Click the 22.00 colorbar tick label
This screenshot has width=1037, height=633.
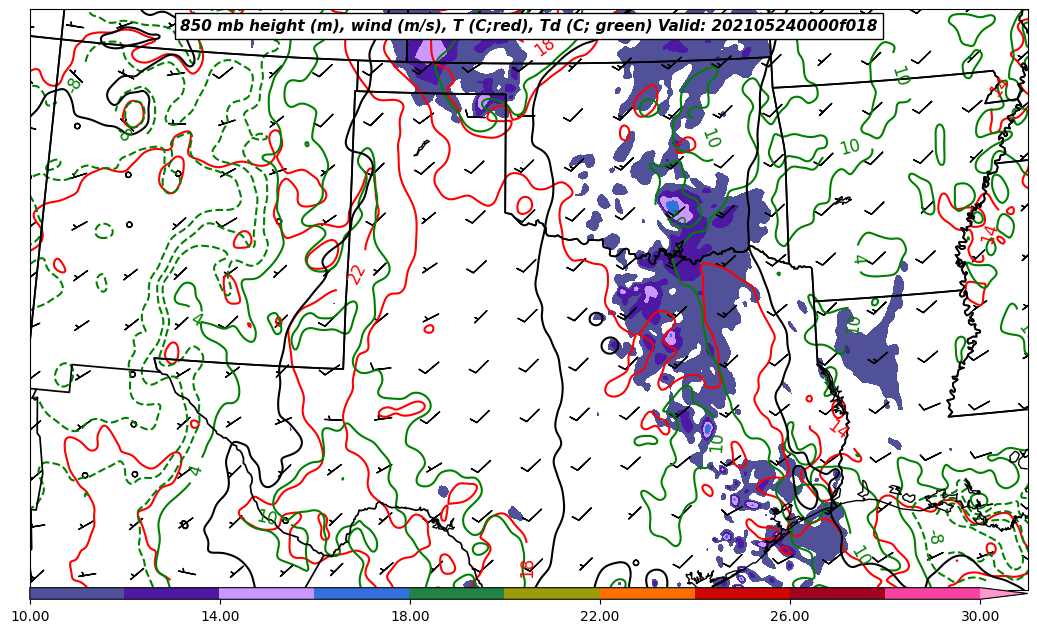600,616
